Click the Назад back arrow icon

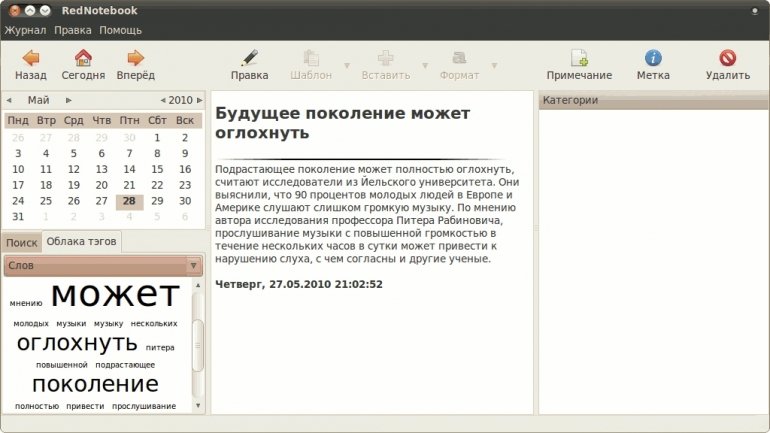pos(31,58)
